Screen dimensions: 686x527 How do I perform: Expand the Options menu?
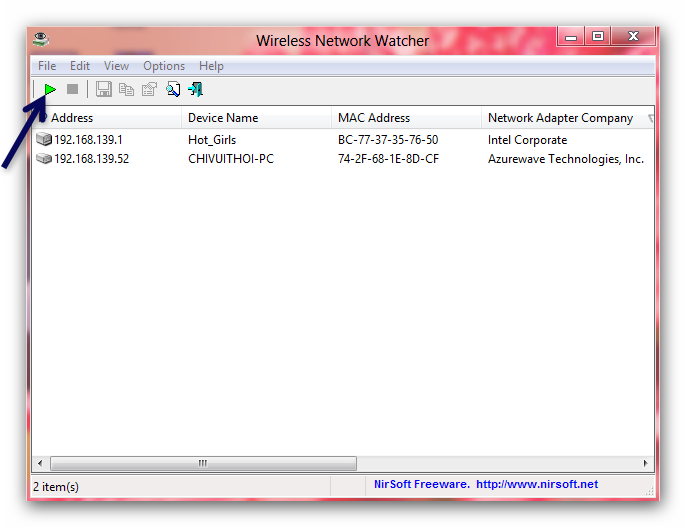pos(164,66)
